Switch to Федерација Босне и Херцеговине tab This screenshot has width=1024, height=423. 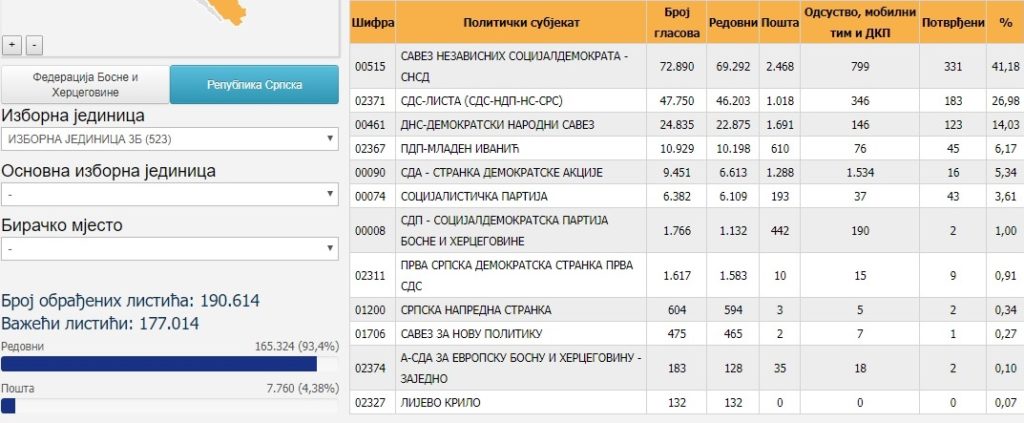click(x=86, y=84)
